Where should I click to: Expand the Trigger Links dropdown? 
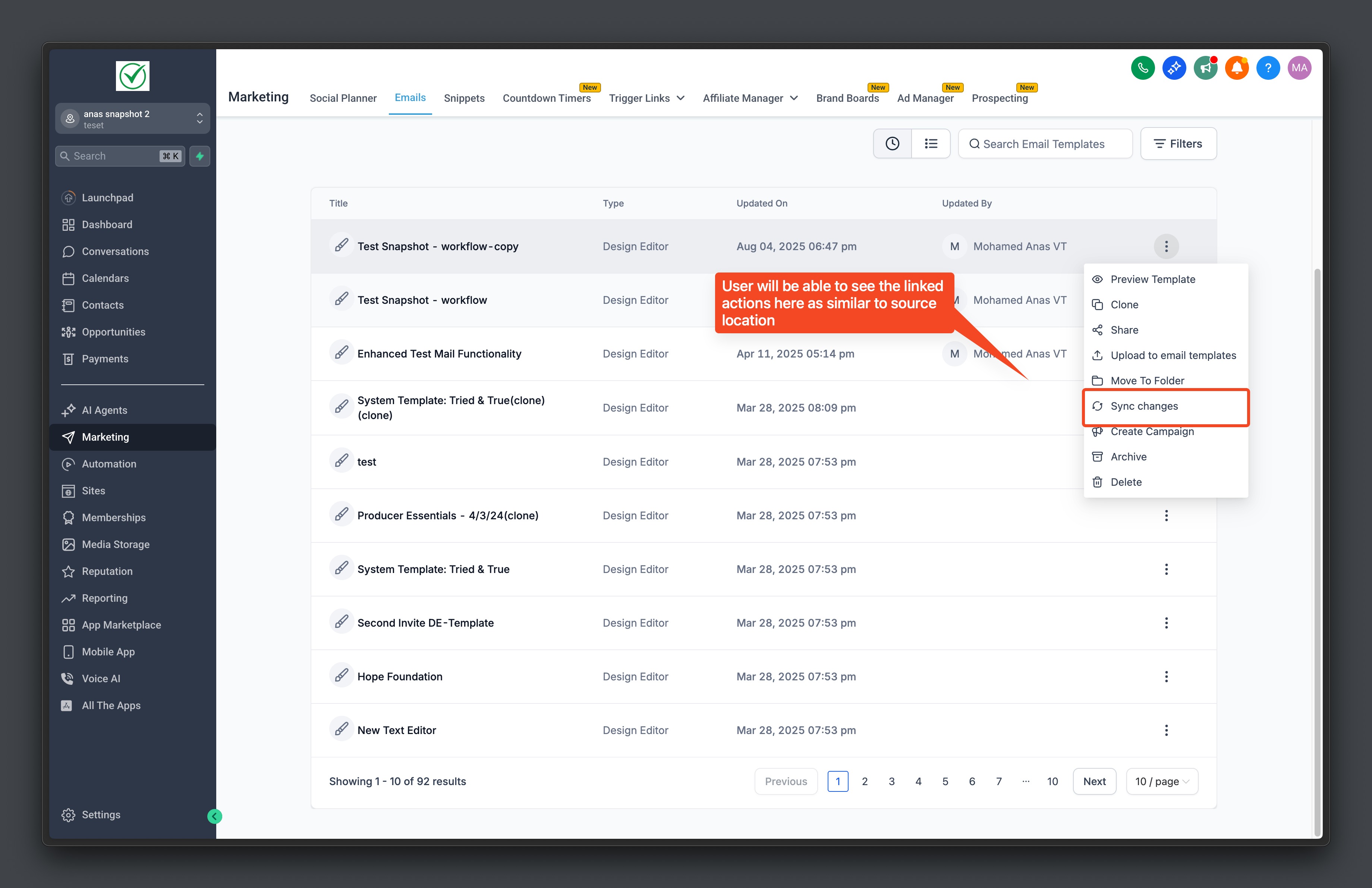(647, 98)
